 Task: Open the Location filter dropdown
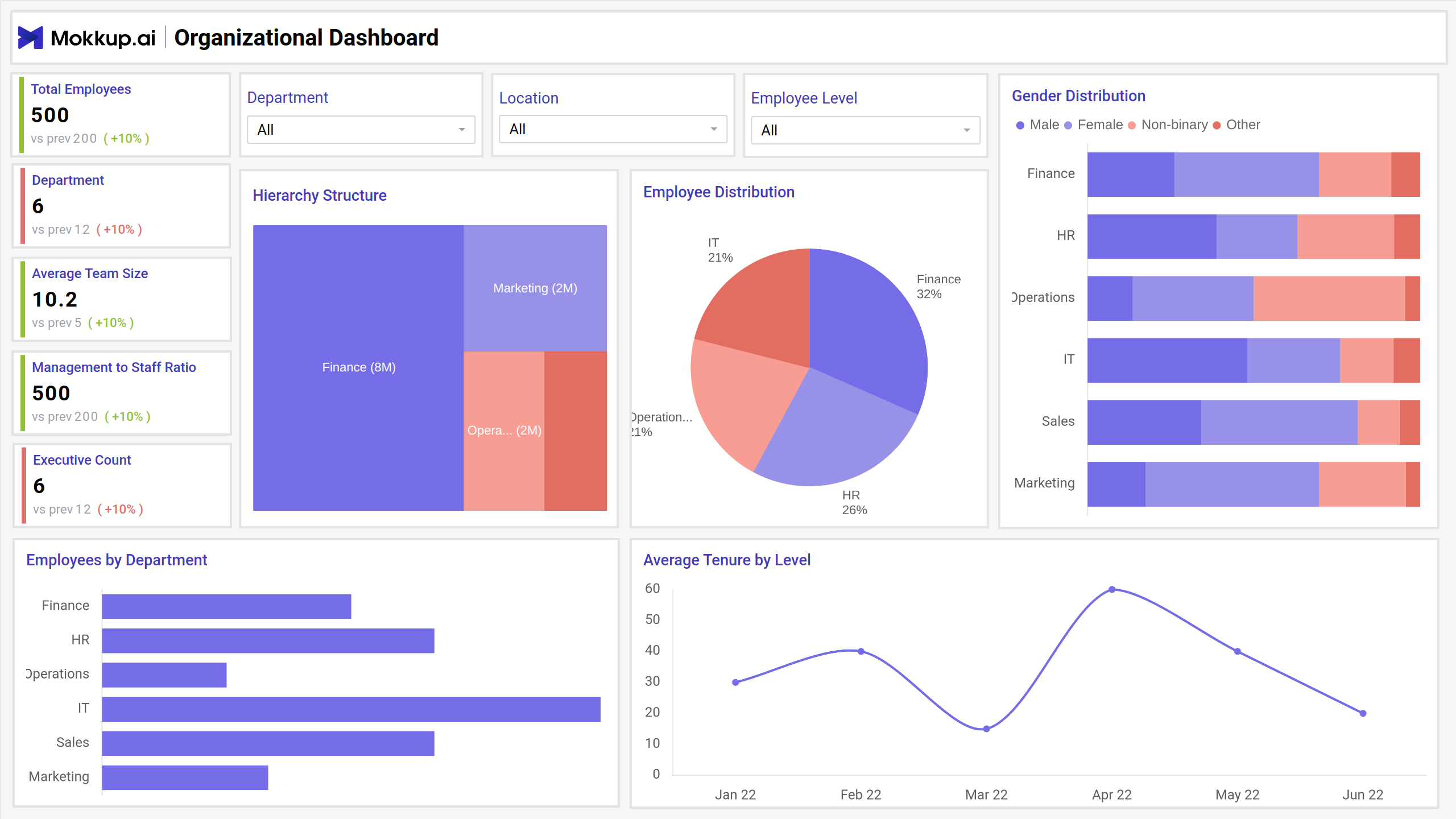(x=613, y=129)
